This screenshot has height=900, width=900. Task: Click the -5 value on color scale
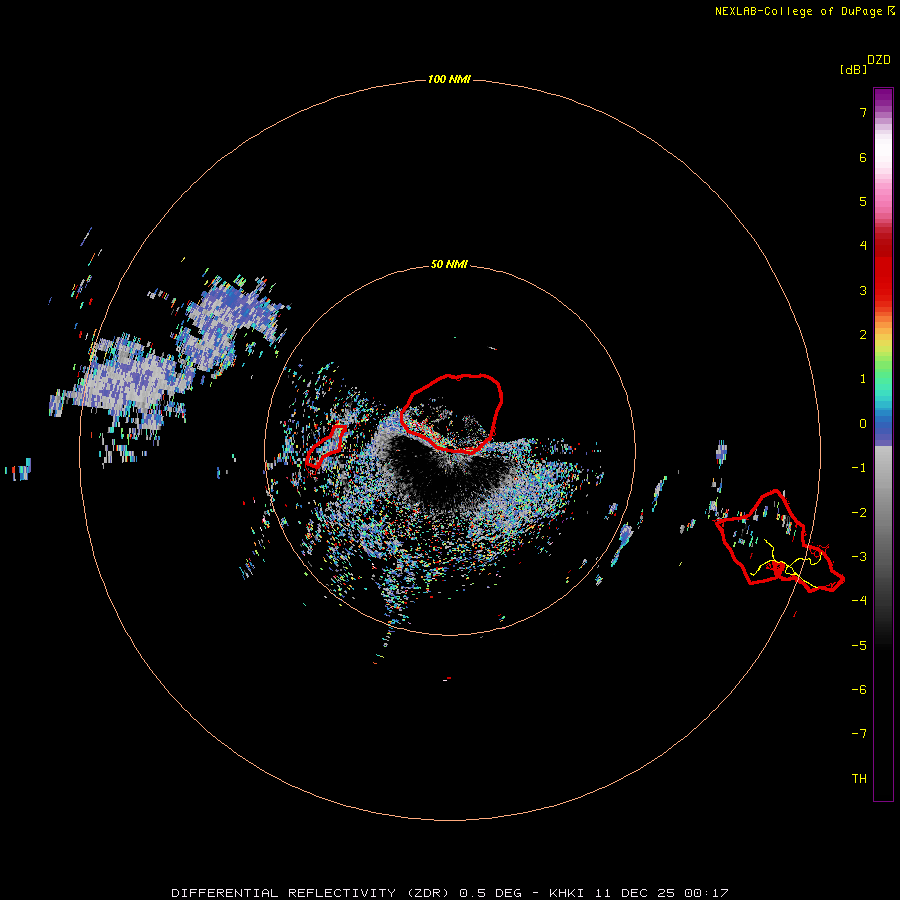coord(859,646)
